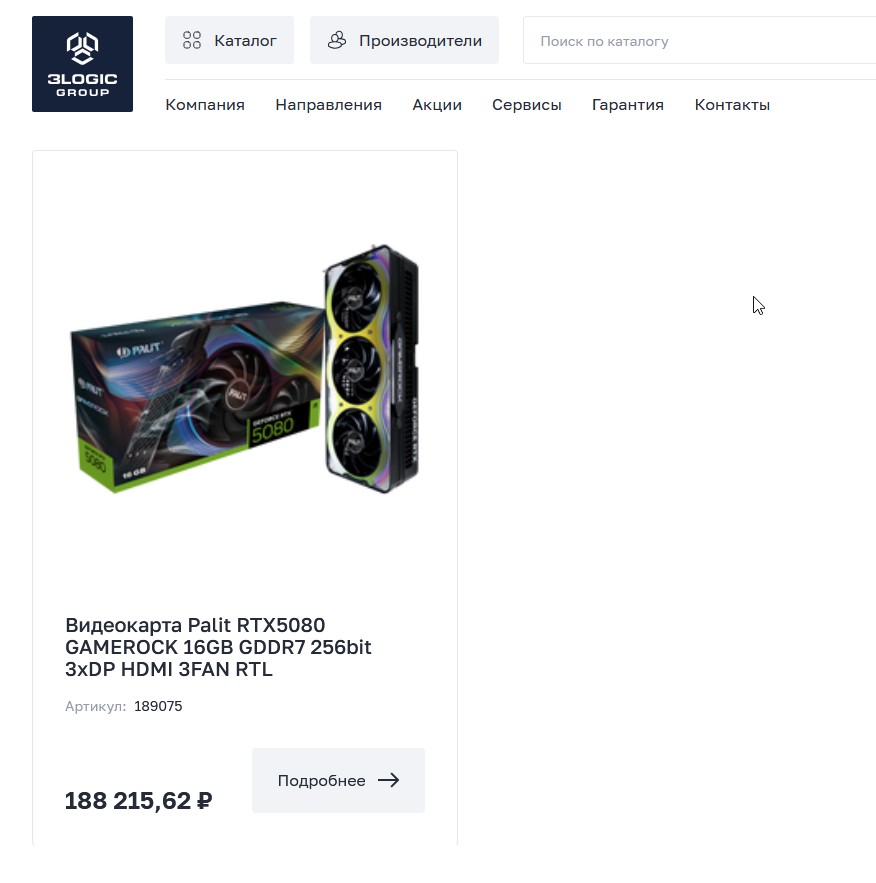This screenshot has height=883, width=876.
Task: Click the Подробнее details button
Action: (338, 780)
